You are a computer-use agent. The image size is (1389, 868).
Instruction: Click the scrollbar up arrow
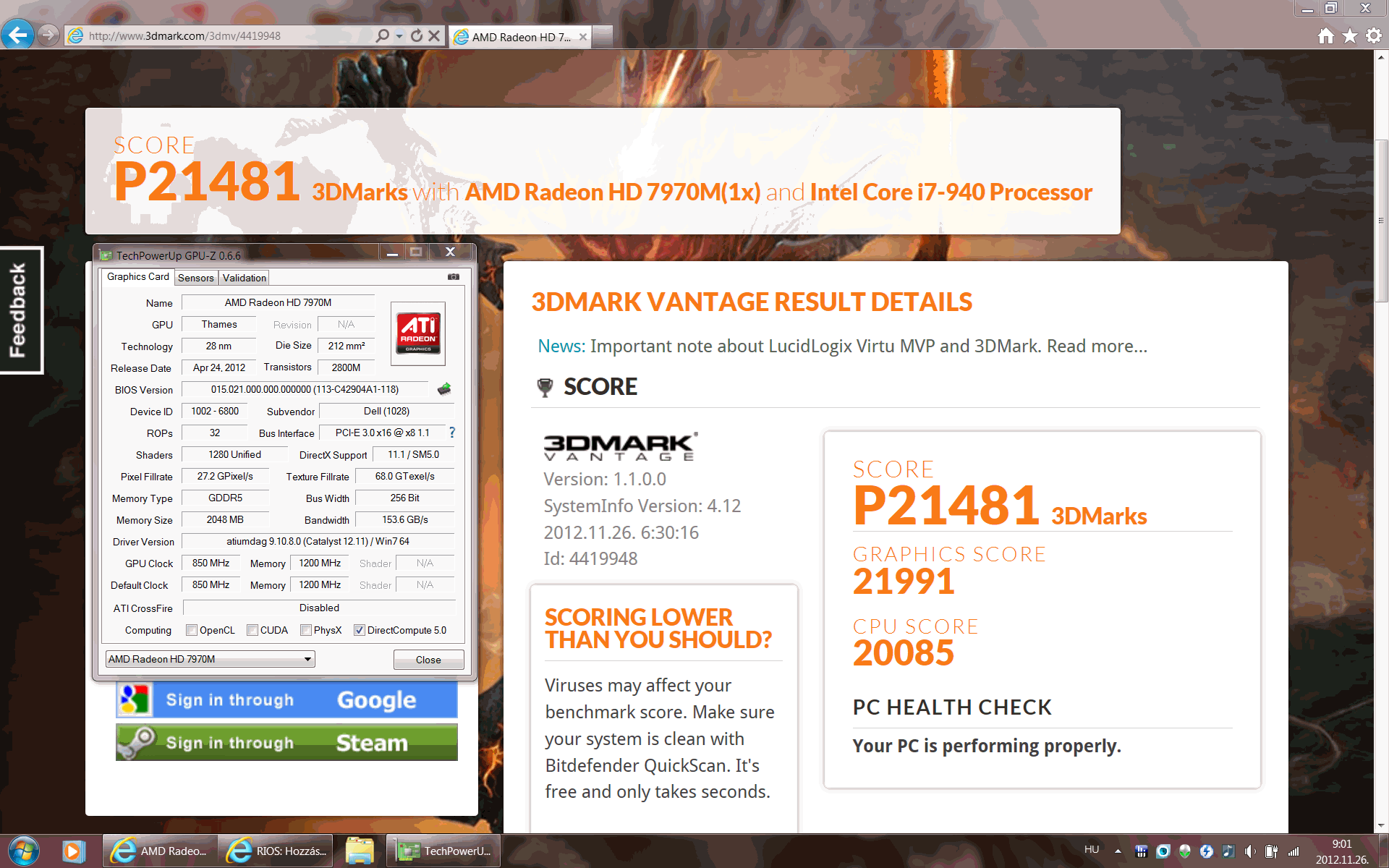click(1381, 57)
